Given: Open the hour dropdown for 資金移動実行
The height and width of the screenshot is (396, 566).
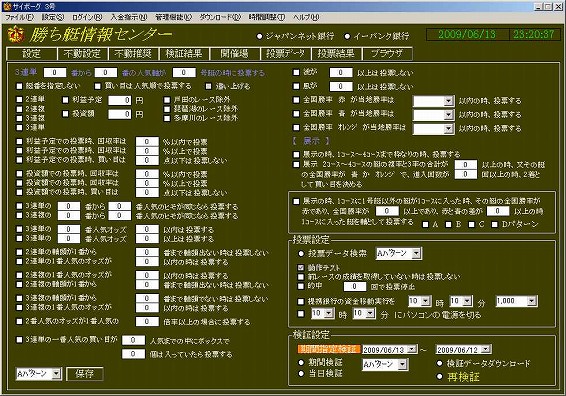Looking at the screenshot, I should pos(426,301).
